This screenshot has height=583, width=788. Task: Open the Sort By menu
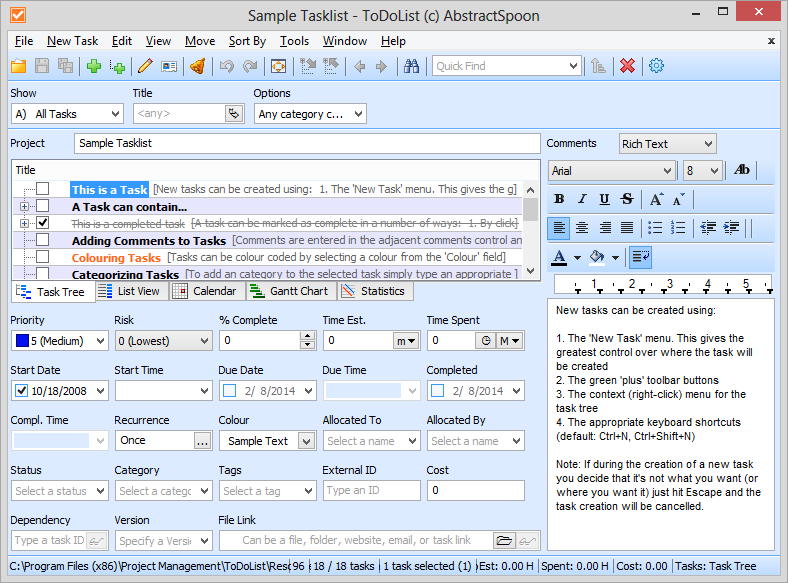point(247,41)
